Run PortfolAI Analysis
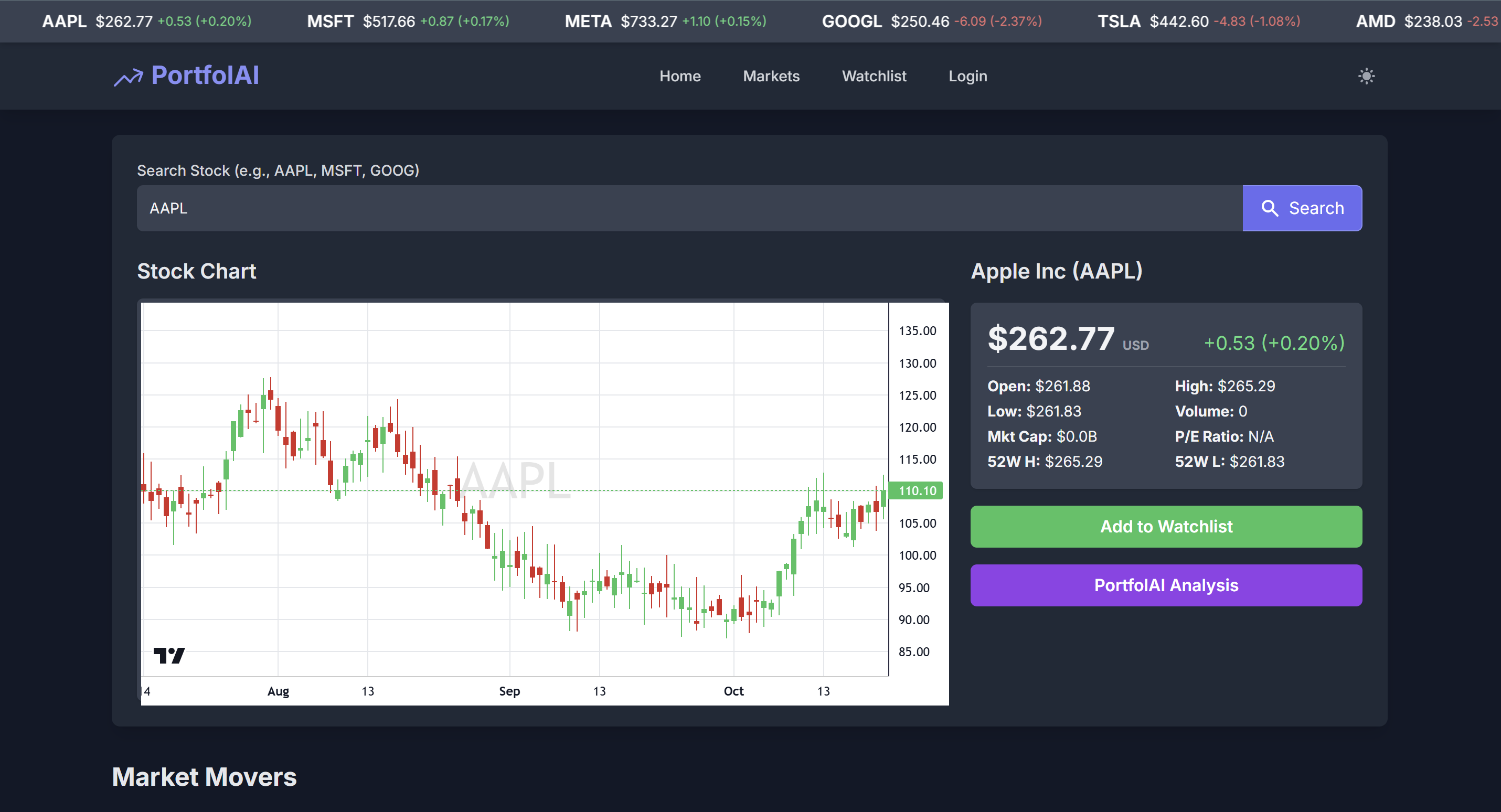 coord(1166,585)
